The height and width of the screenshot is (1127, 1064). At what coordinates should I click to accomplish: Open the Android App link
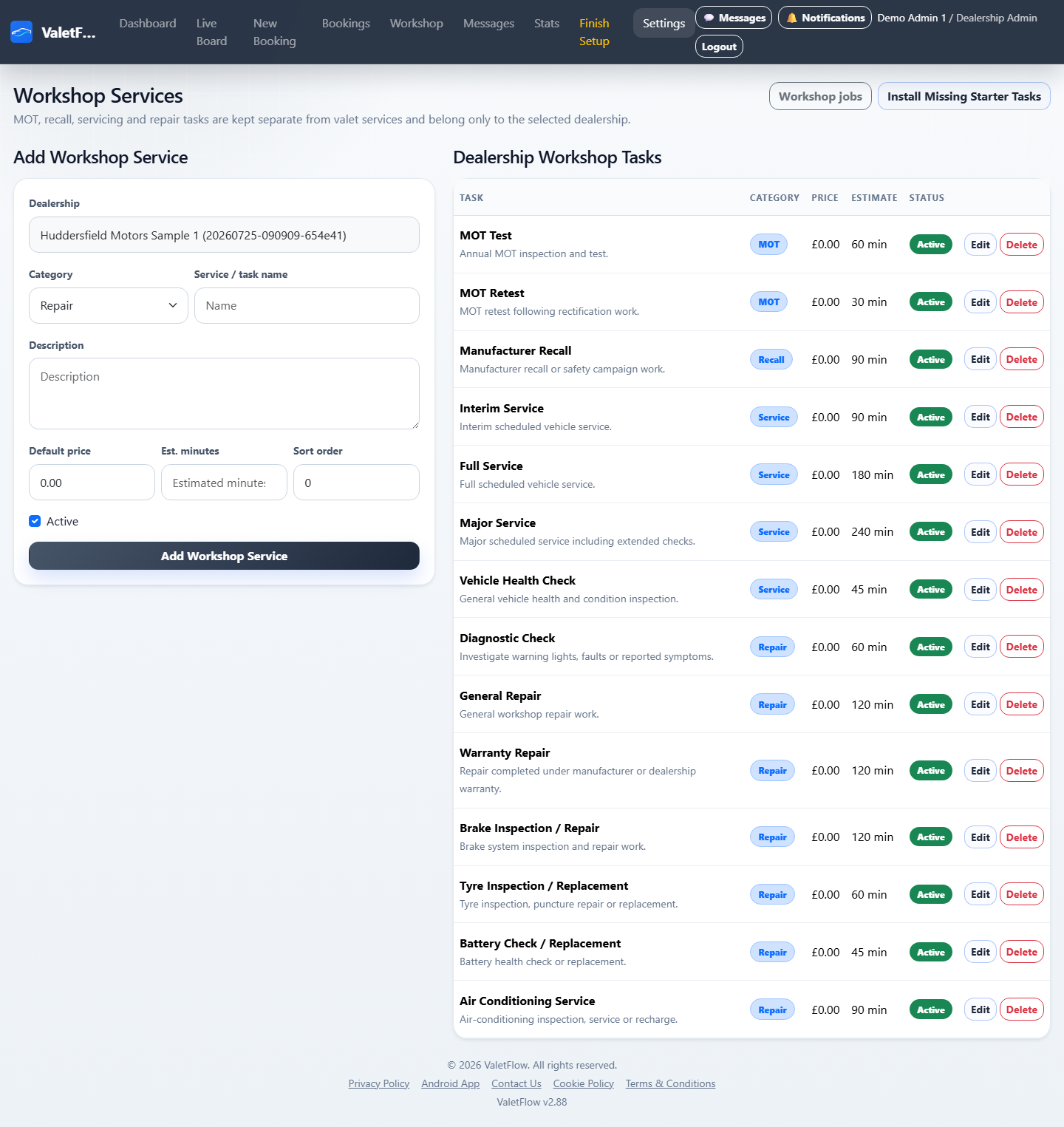450,1083
